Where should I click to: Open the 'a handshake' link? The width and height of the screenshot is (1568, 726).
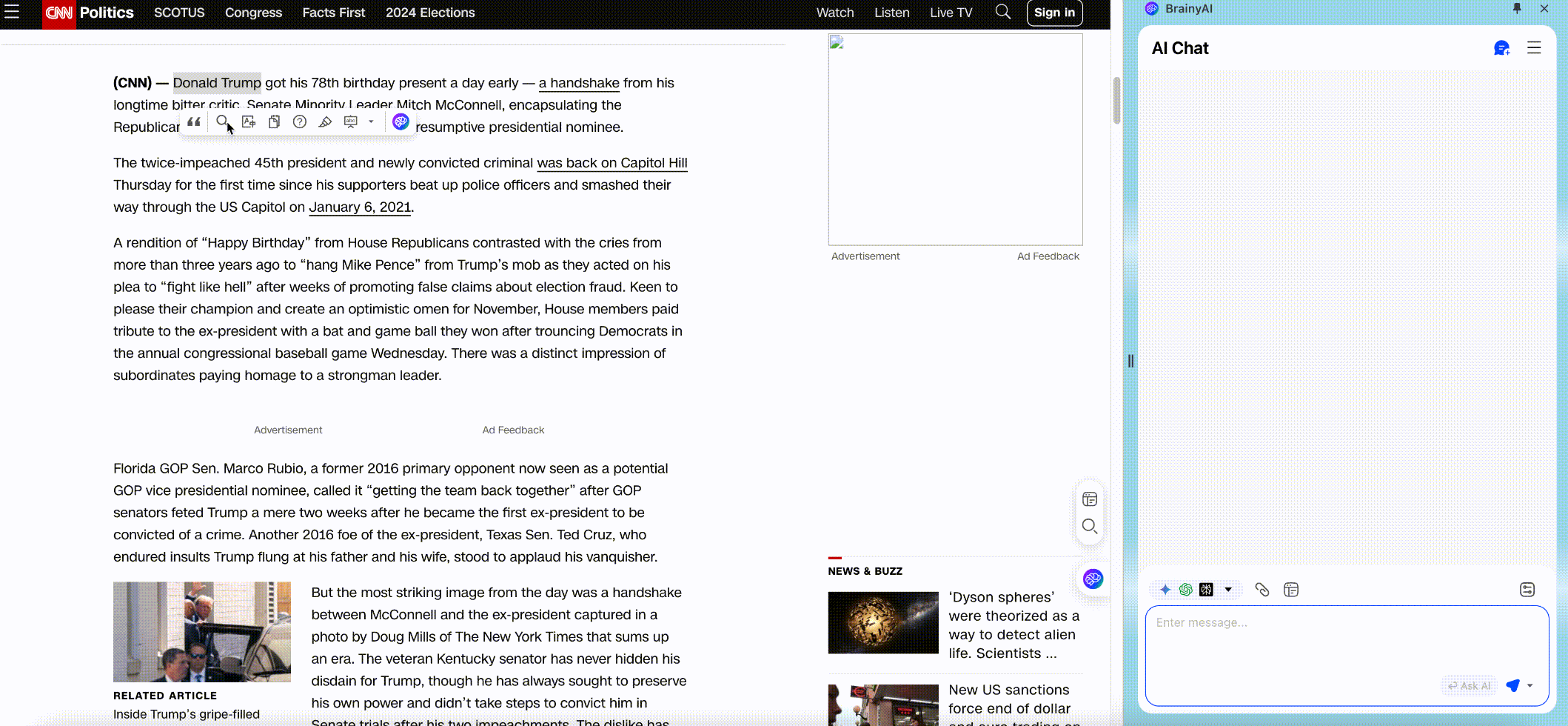579,83
